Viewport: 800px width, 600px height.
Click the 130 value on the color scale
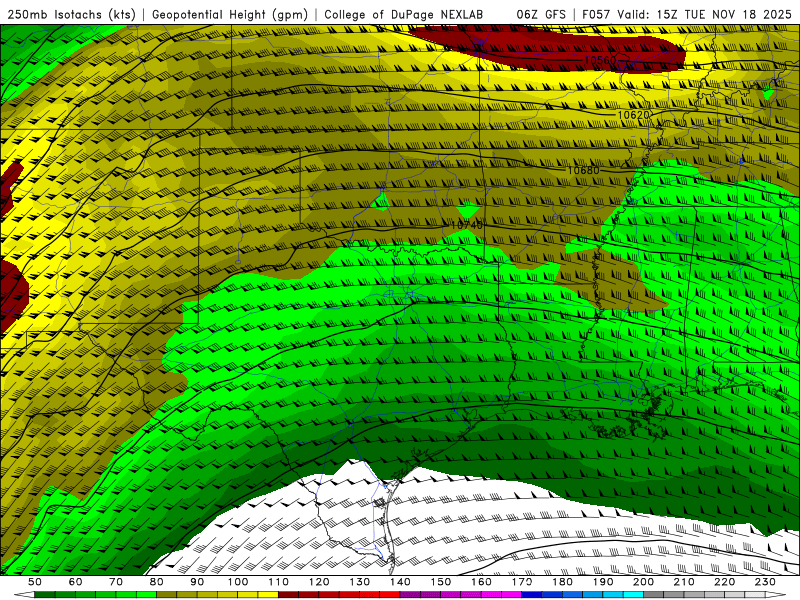coord(360,582)
